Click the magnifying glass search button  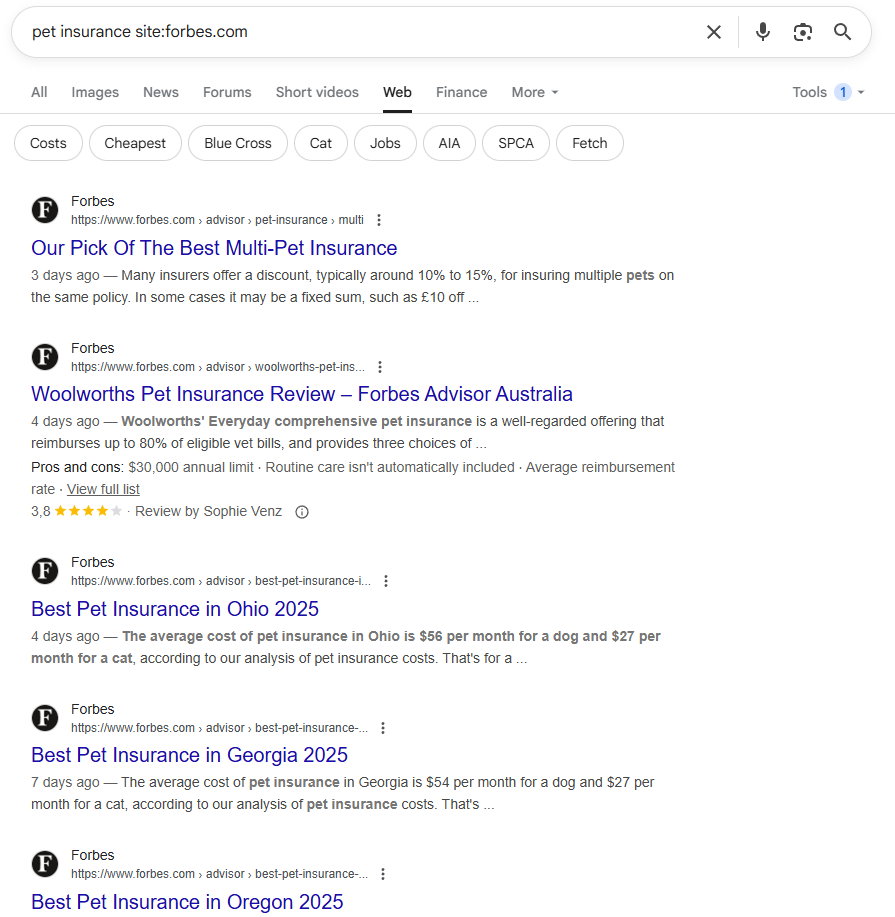842,32
